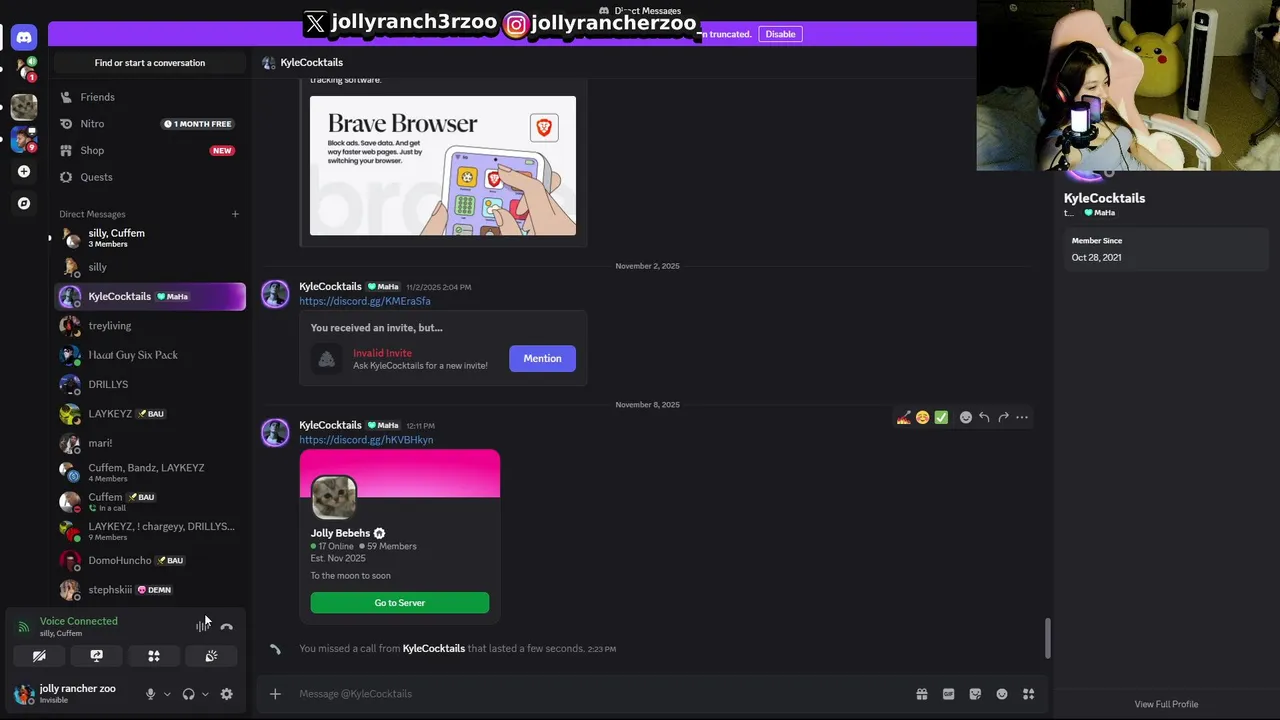Open the discord.gg/hKVBHkyn invite link
Viewport: 1280px width, 720px height.
tap(366, 440)
